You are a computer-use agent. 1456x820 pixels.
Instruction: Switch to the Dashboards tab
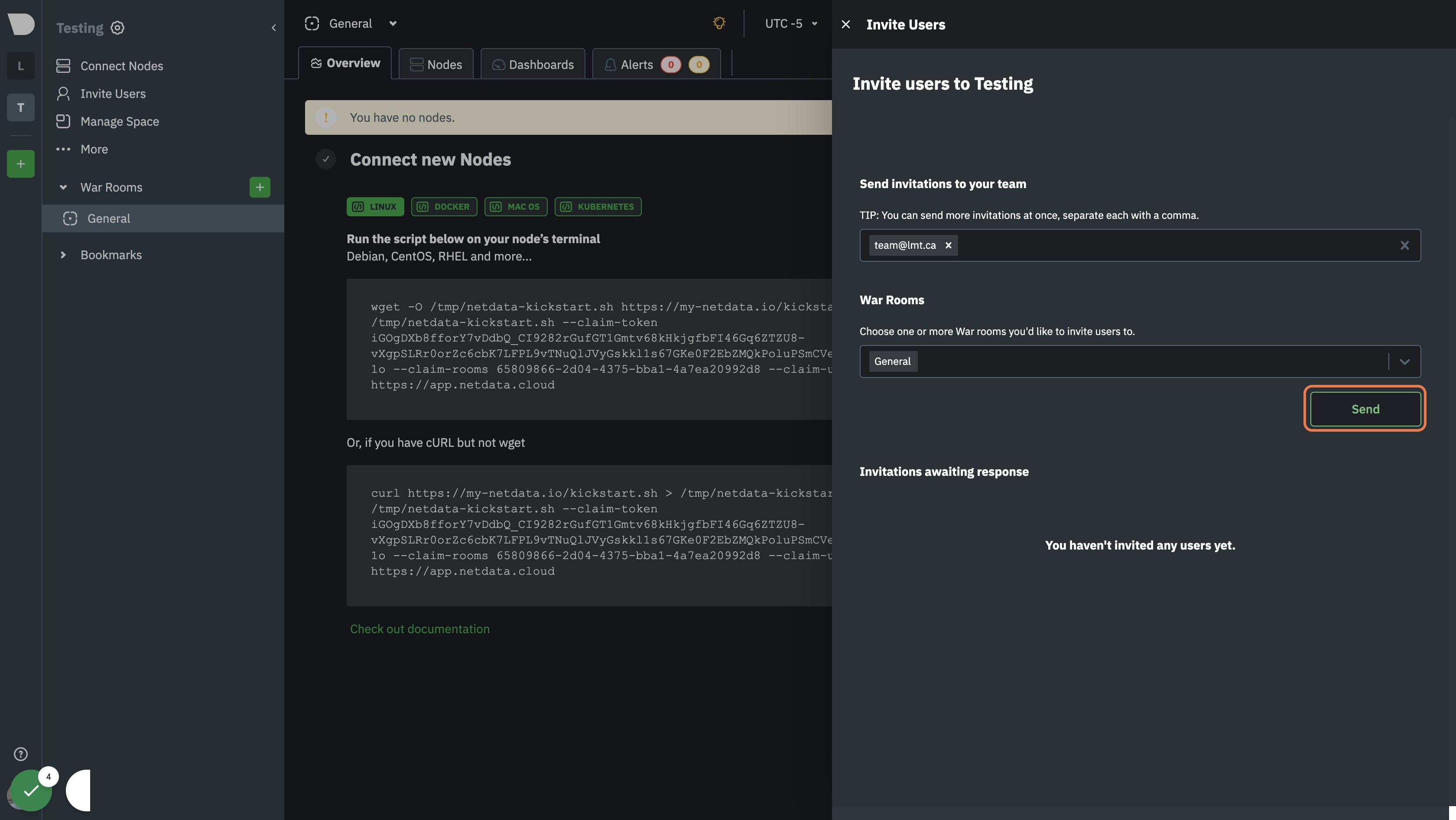pyautogui.click(x=533, y=65)
